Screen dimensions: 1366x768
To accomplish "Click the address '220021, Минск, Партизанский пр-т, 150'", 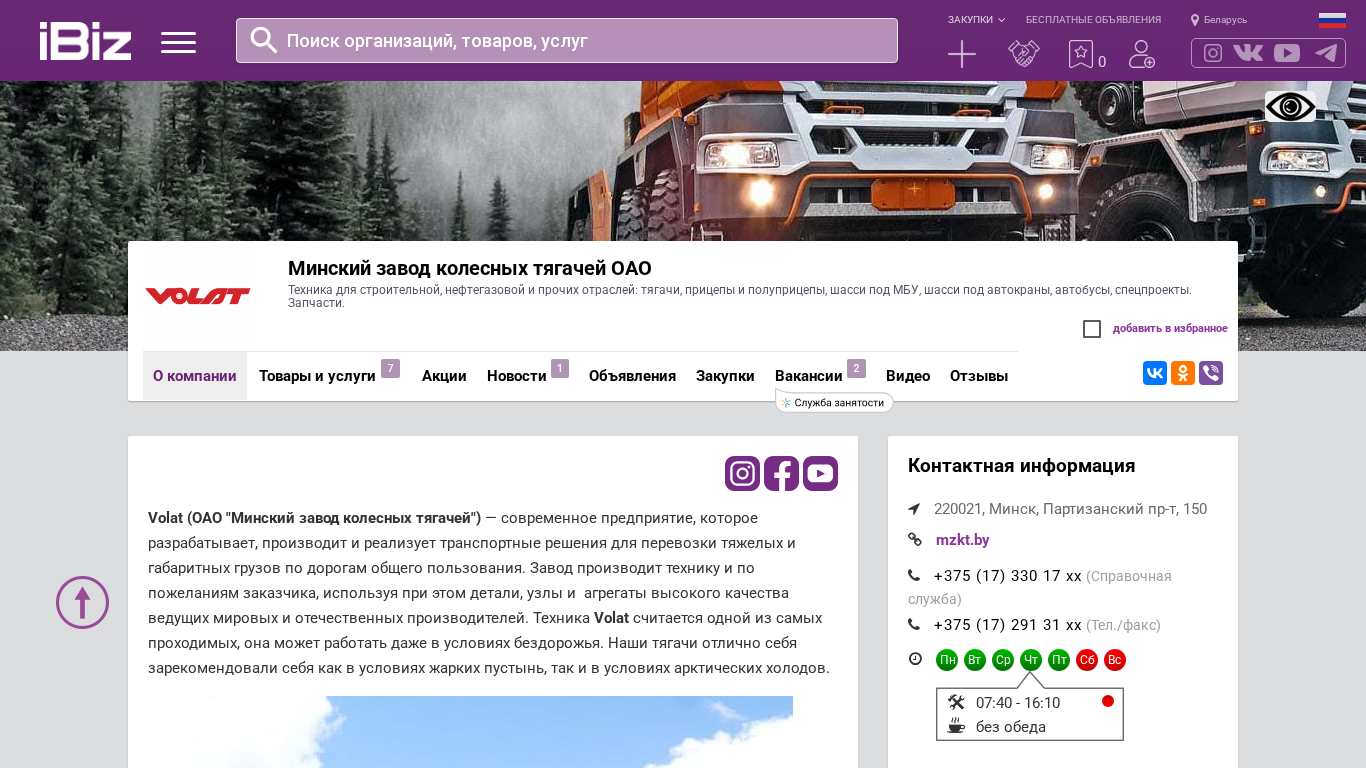I will [1070, 509].
